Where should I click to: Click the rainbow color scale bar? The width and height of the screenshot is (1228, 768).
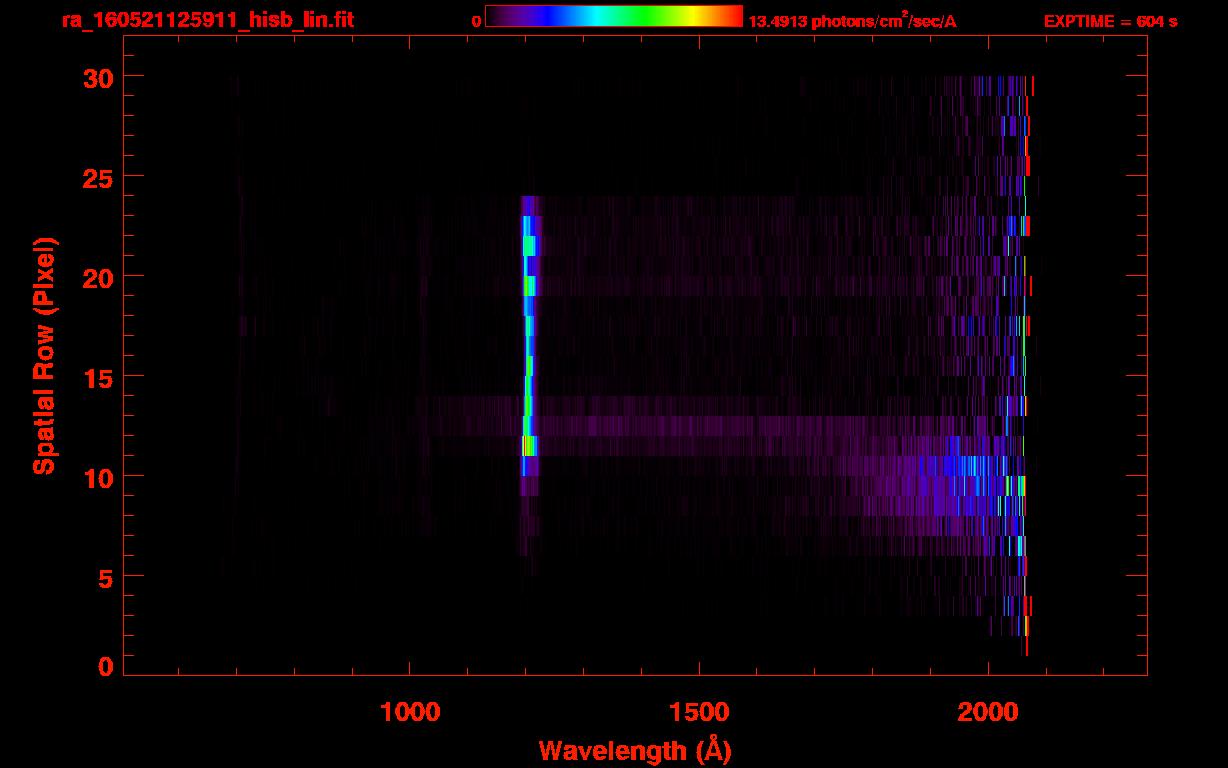(x=614, y=16)
